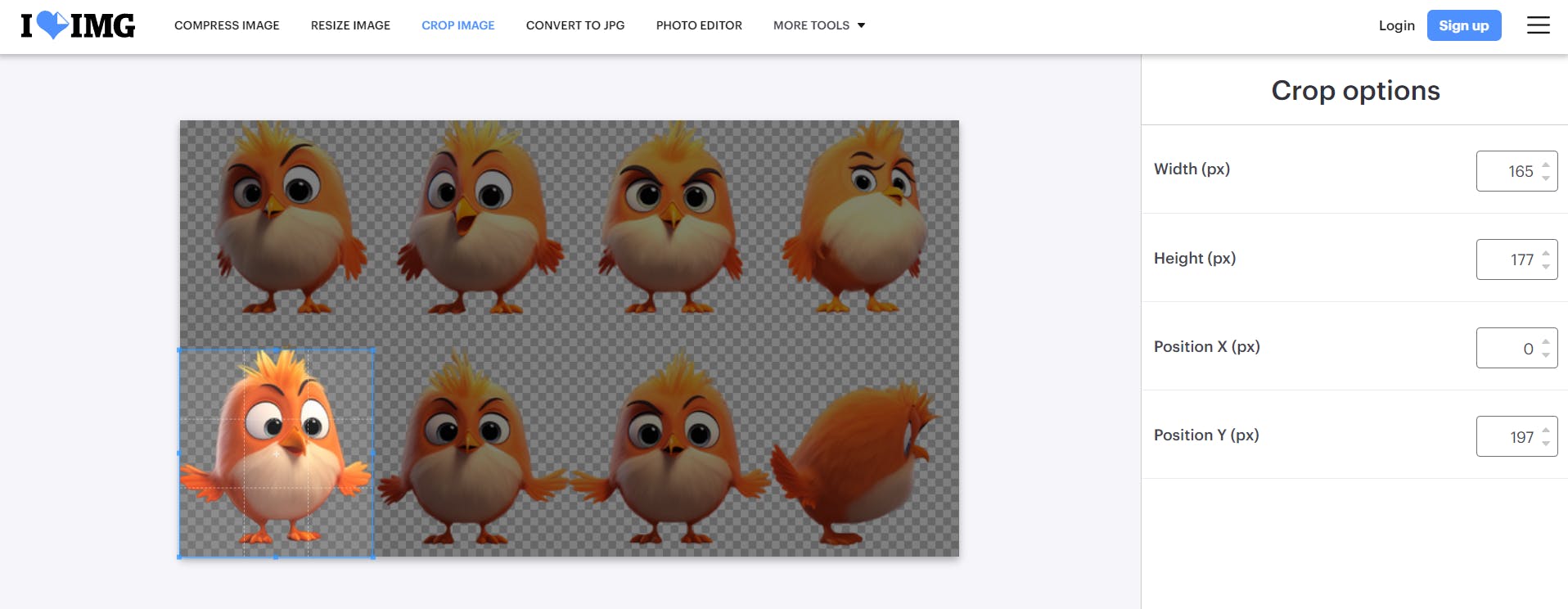Click the Sign up button
This screenshot has height=609, width=1568.
[x=1464, y=25]
